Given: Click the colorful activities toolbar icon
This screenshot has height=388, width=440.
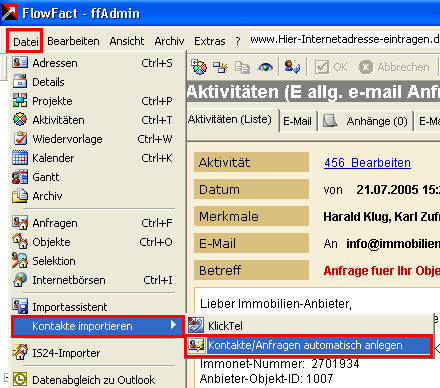Looking at the screenshot, I should click(199, 67).
